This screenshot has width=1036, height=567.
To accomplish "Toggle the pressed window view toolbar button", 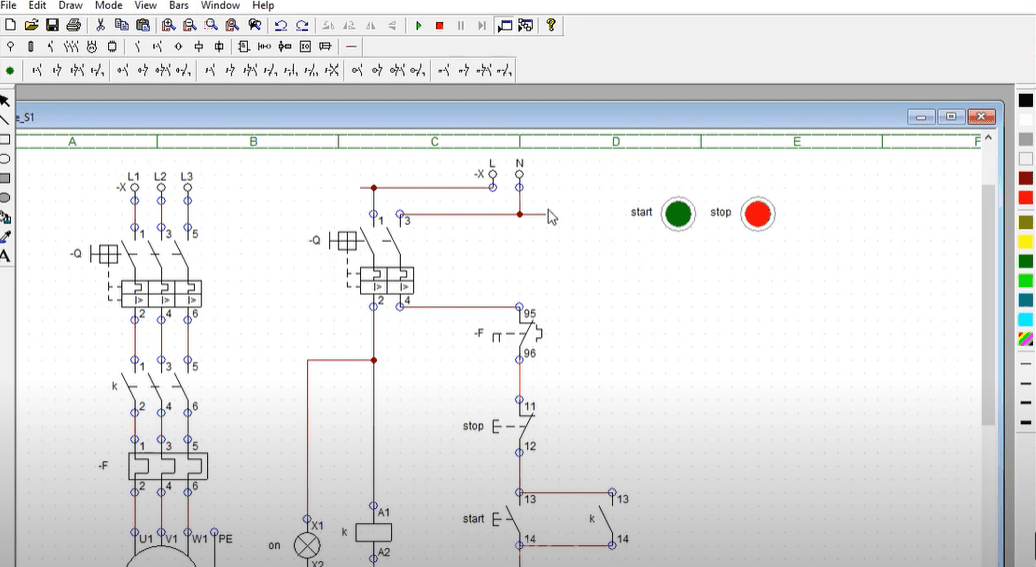I will coord(504,26).
